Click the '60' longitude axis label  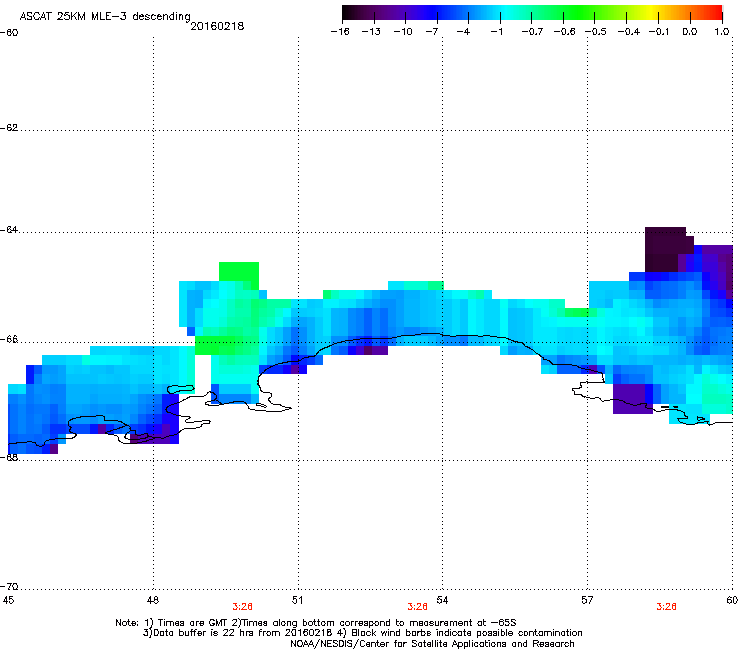click(732, 600)
